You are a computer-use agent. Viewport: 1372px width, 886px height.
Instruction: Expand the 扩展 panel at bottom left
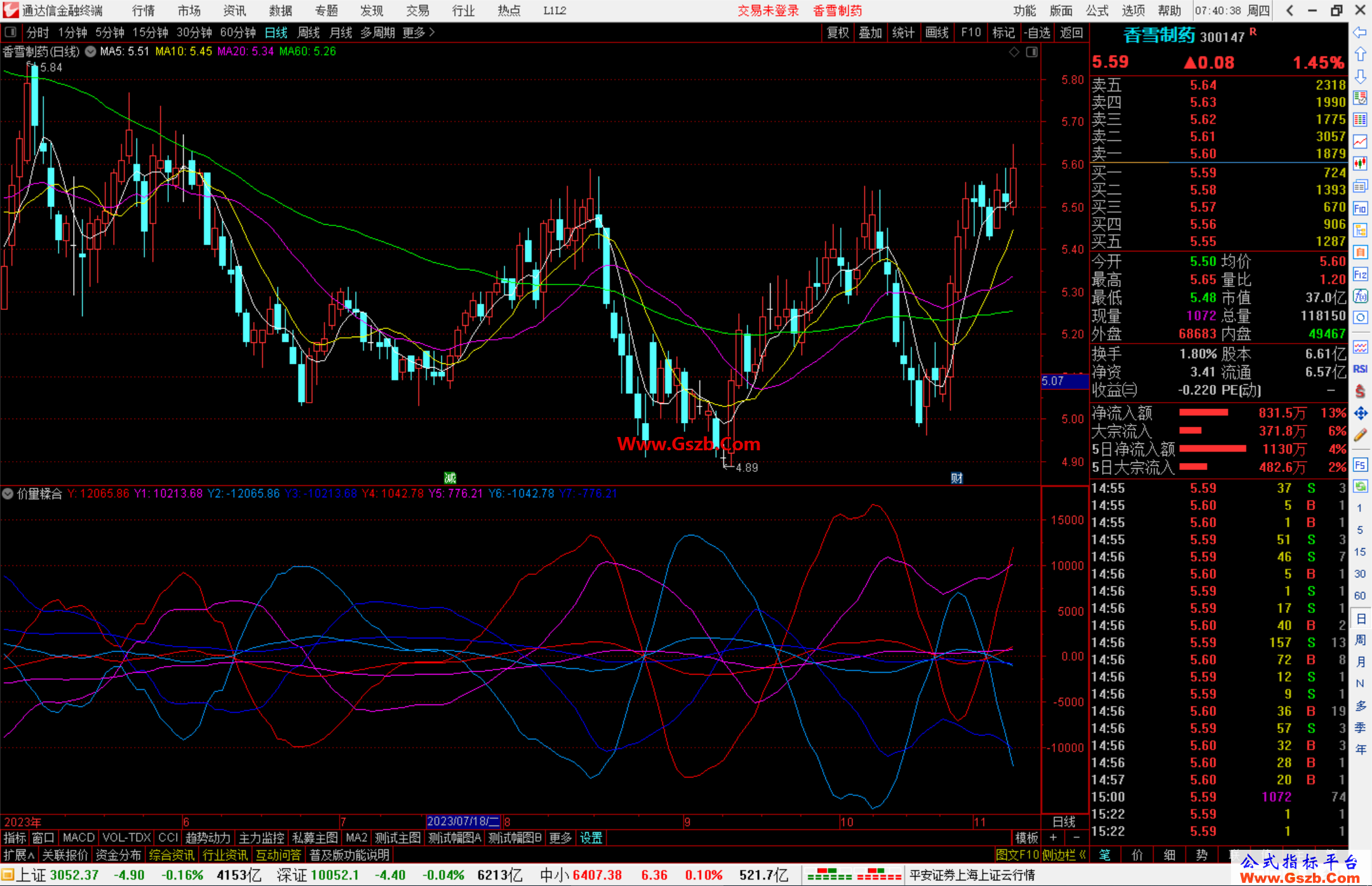(19, 855)
